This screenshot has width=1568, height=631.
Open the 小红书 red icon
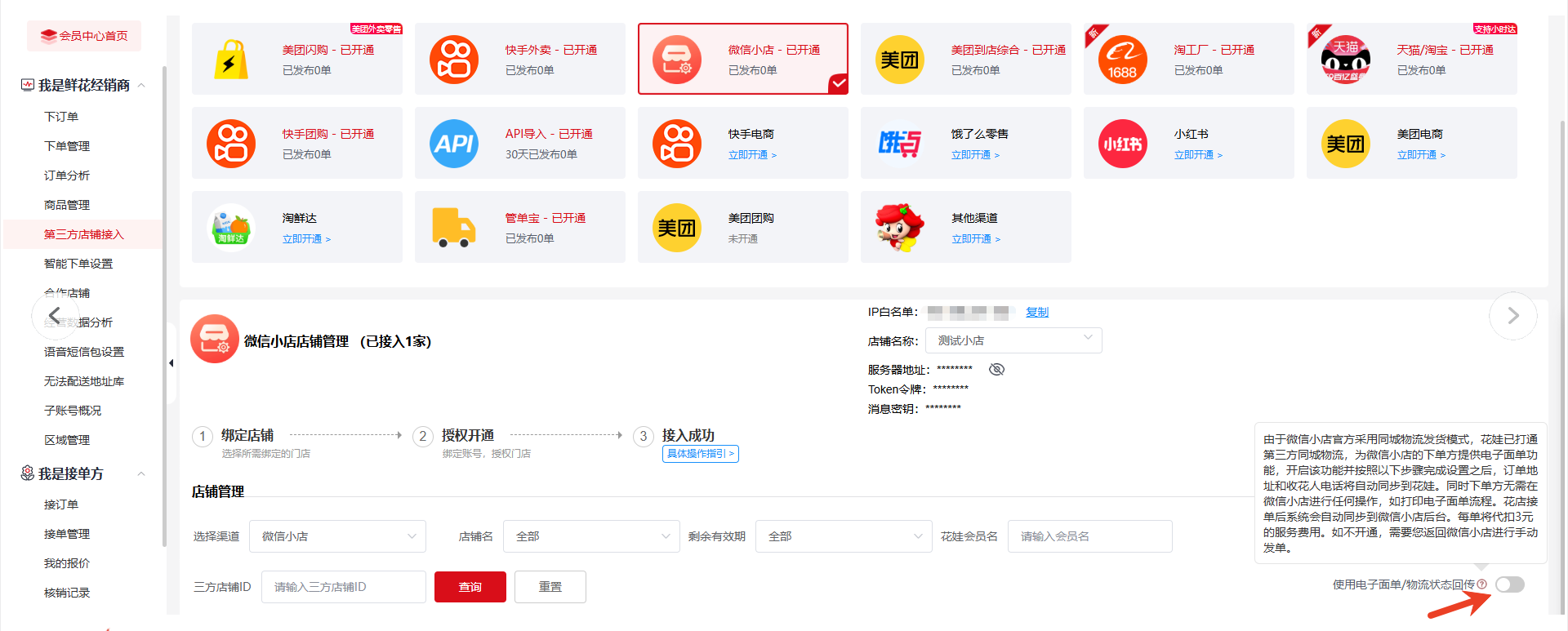point(1122,144)
